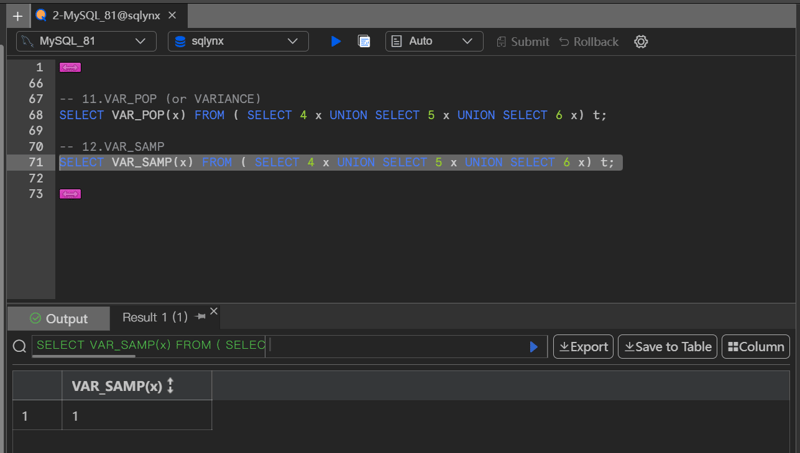Click the Export button

click(x=583, y=347)
